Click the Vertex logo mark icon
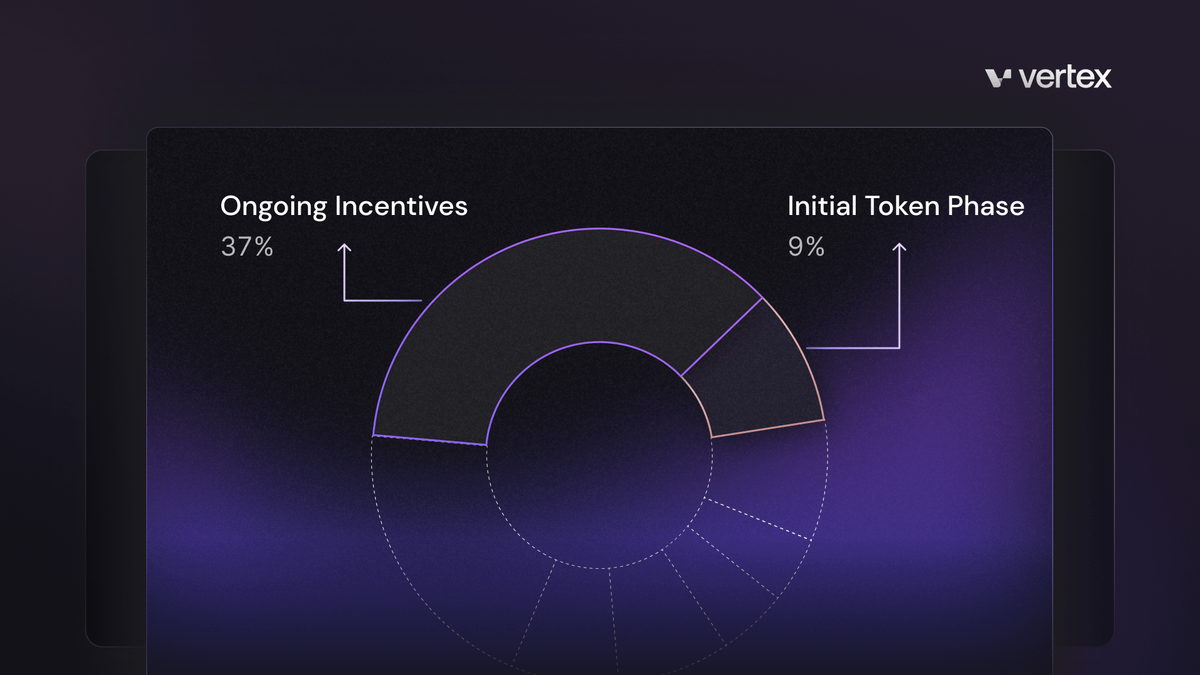1200x675 pixels. point(998,78)
